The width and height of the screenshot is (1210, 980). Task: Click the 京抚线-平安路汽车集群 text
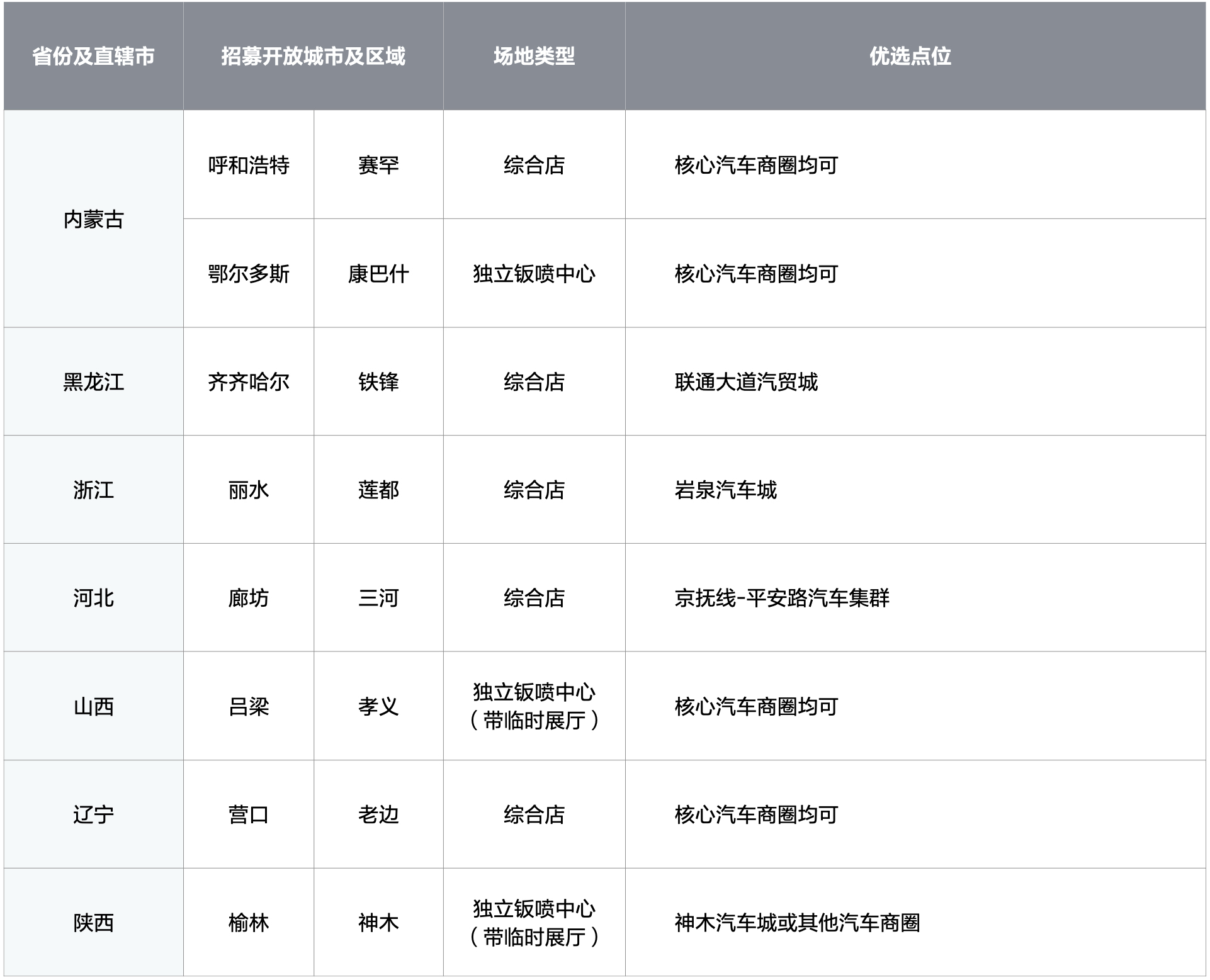click(x=782, y=599)
